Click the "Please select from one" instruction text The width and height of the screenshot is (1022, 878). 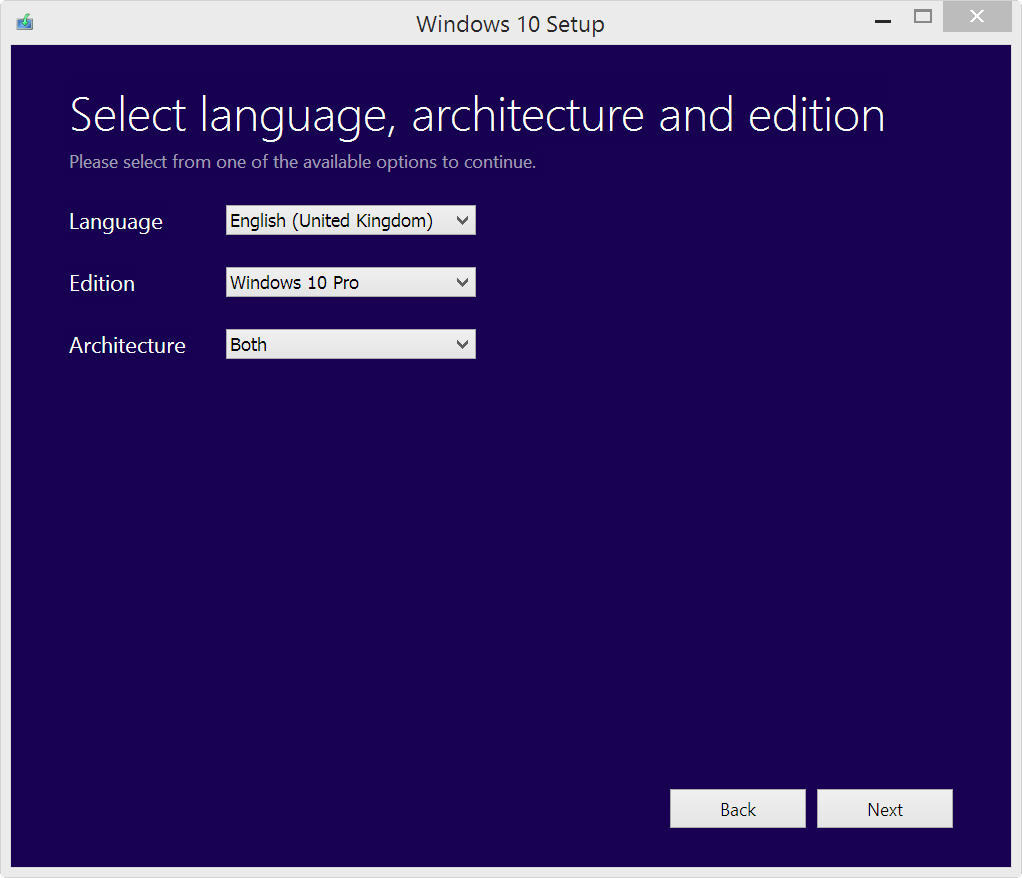(302, 162)
